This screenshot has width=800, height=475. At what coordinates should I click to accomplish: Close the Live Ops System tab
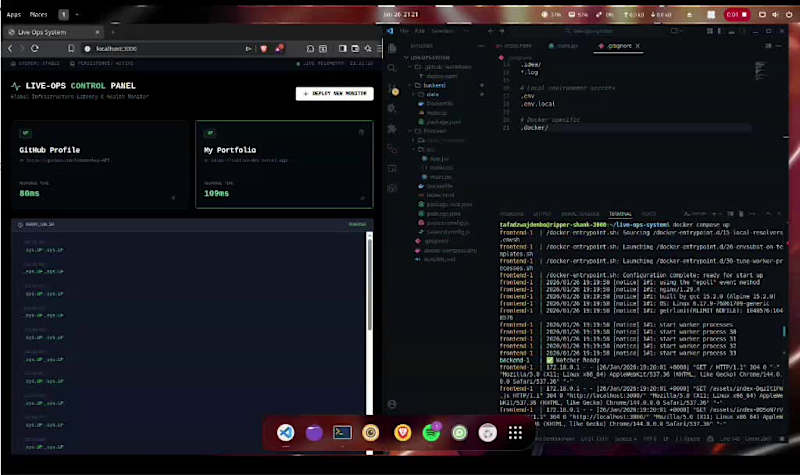coord(97,32)
